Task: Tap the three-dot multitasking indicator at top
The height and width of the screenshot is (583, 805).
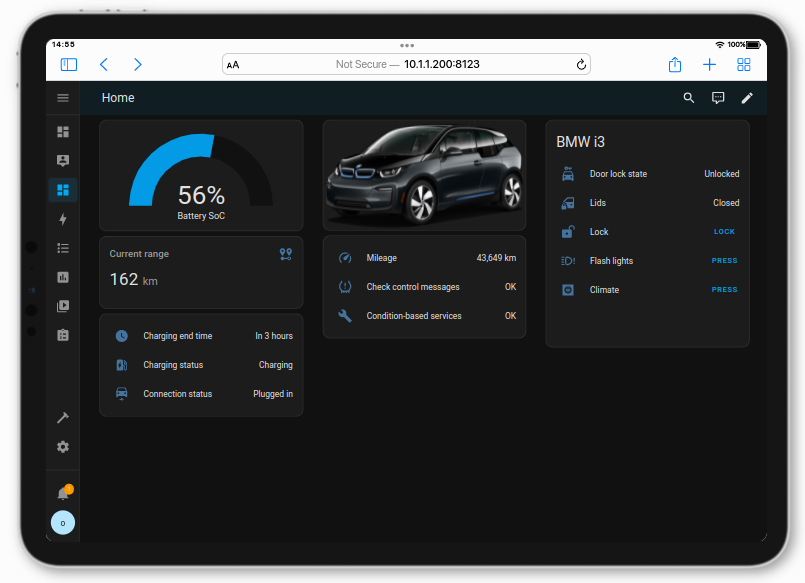Action: [407, 46]
